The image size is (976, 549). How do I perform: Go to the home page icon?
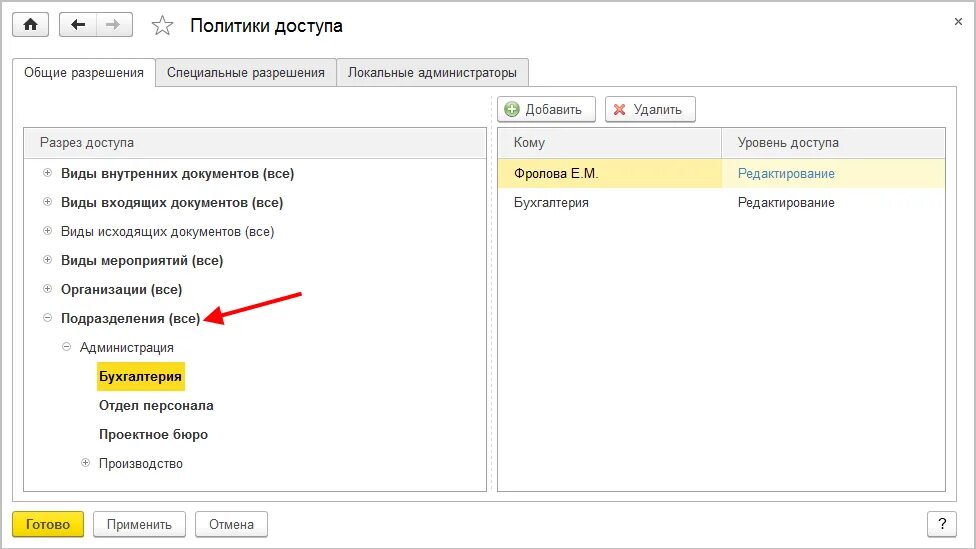(x=30, y=25)
